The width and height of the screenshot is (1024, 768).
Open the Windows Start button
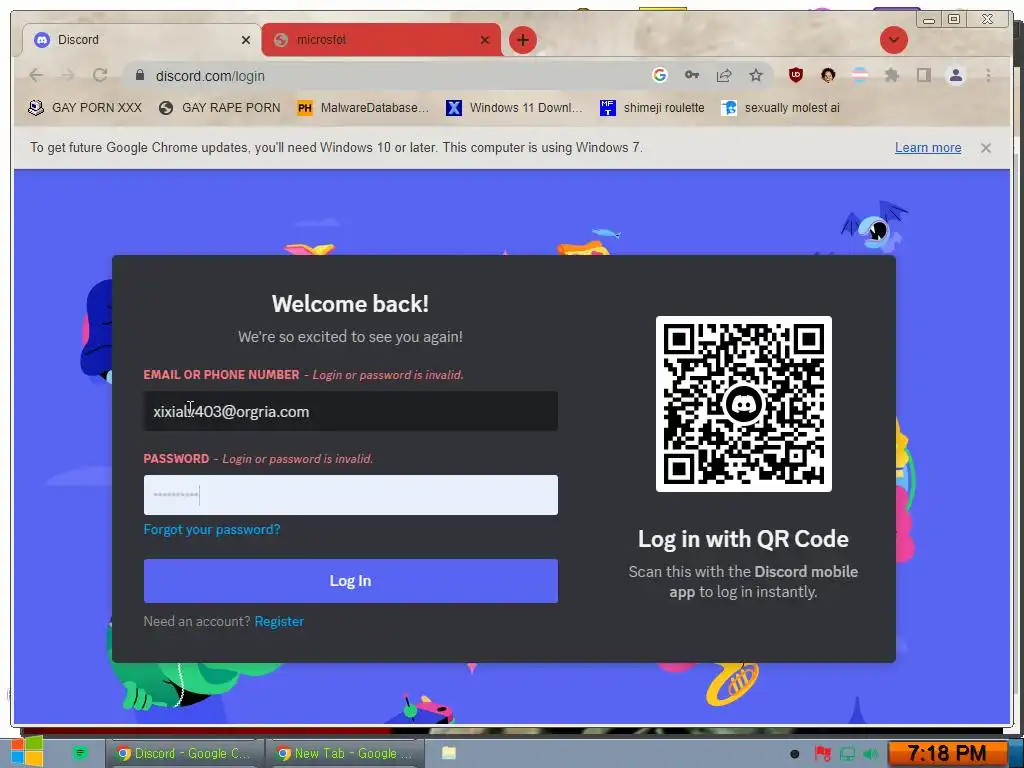tap(27, 752)
